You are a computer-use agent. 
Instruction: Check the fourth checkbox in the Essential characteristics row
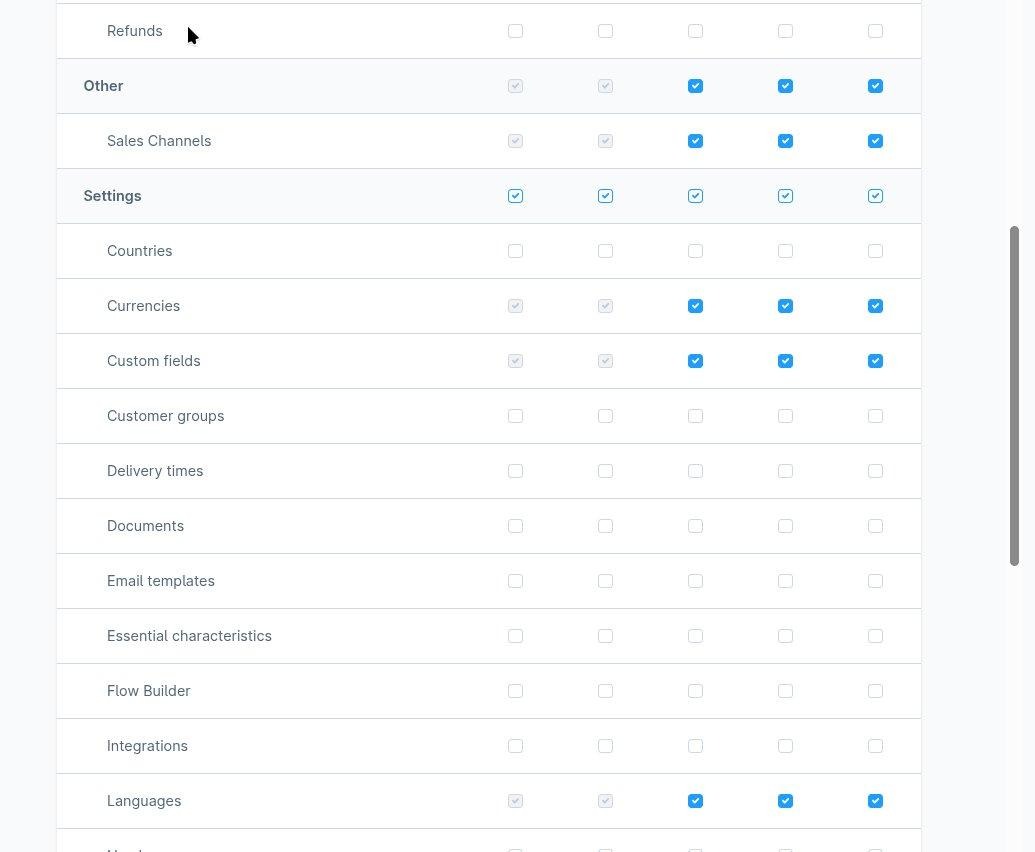coord(785,636)
